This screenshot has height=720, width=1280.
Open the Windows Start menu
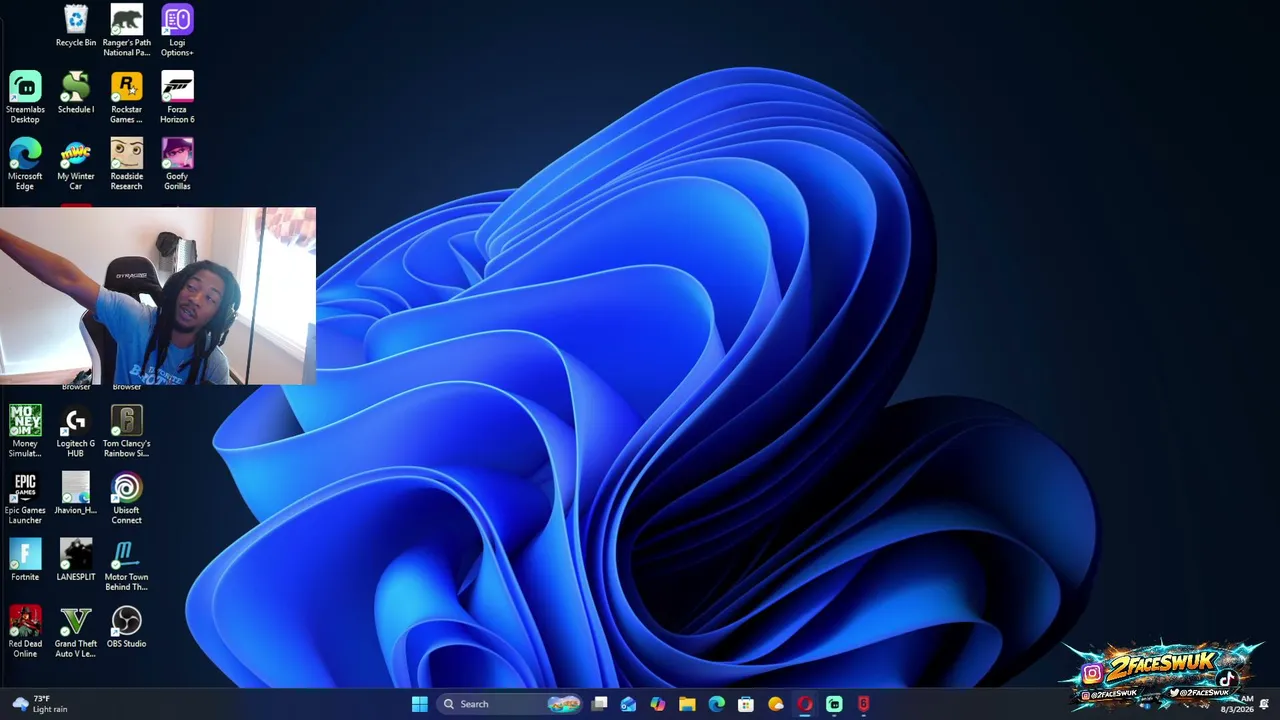[x=420, y=704]
